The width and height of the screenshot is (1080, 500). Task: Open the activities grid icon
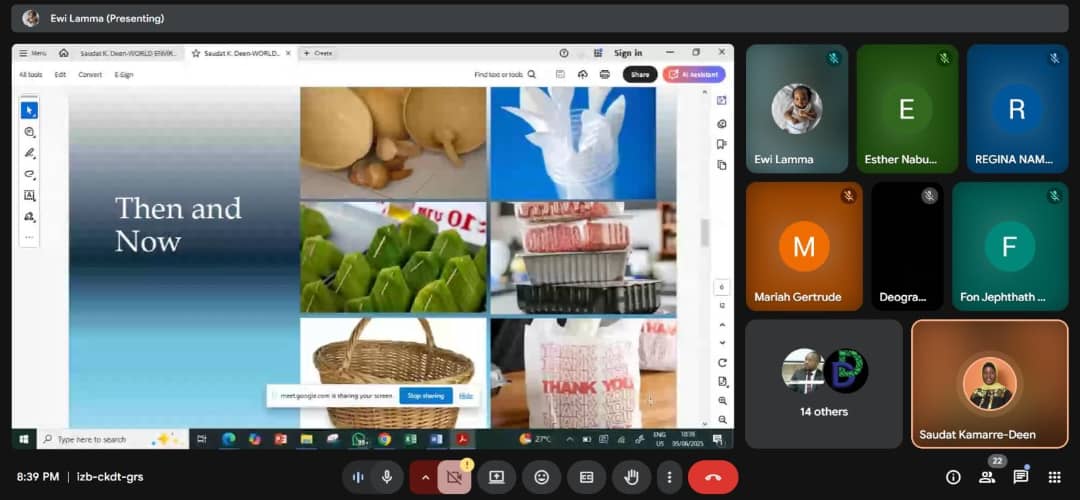1055,477
